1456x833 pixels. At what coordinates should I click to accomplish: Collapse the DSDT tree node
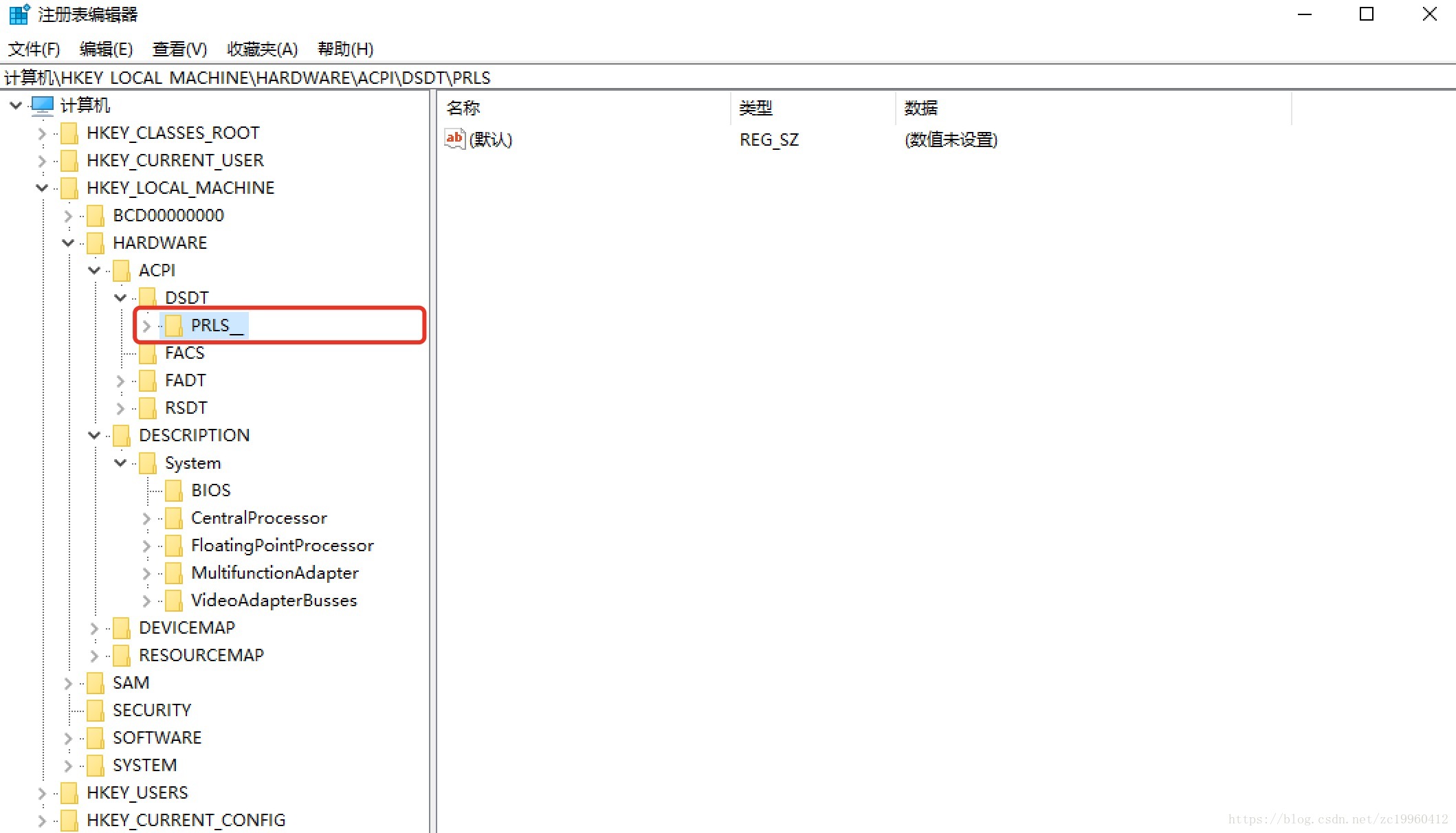coord(120,298)
